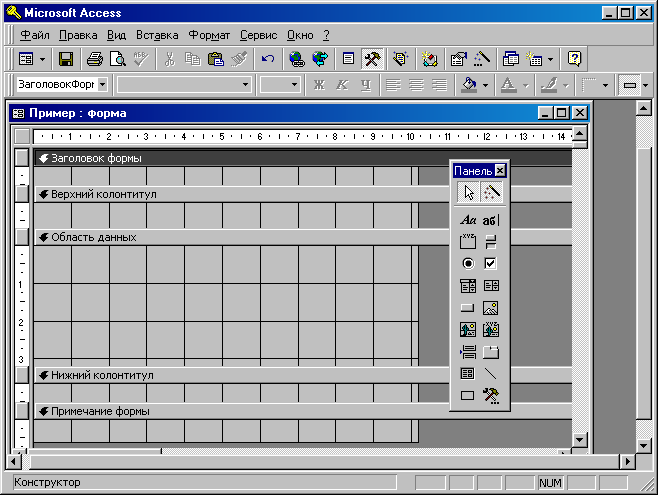Select the Bound Object Frame tool
658x495 pixels.
coord(490,330)
